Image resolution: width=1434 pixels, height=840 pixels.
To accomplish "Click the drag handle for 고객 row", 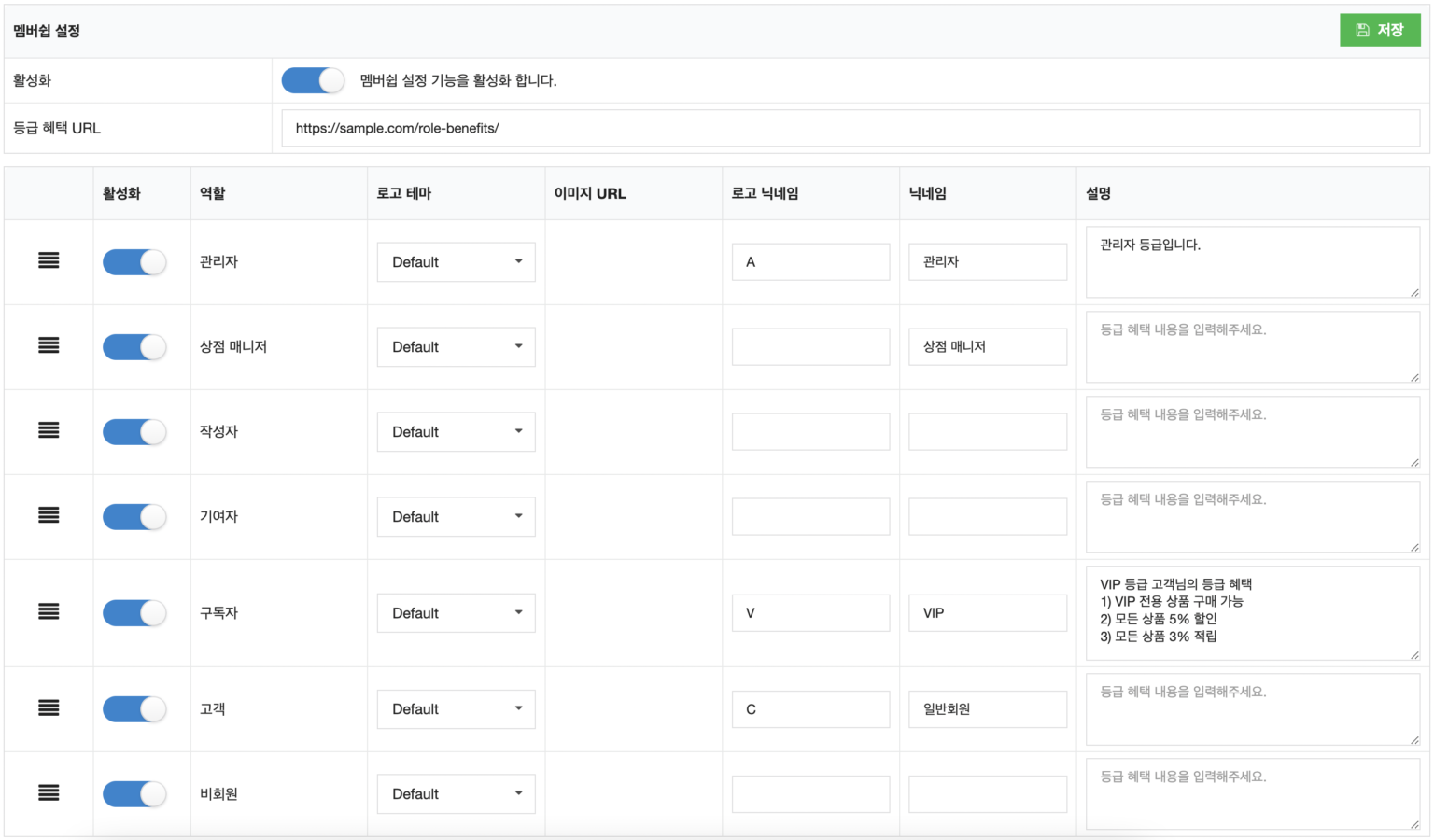I will (x=49, y=708).
